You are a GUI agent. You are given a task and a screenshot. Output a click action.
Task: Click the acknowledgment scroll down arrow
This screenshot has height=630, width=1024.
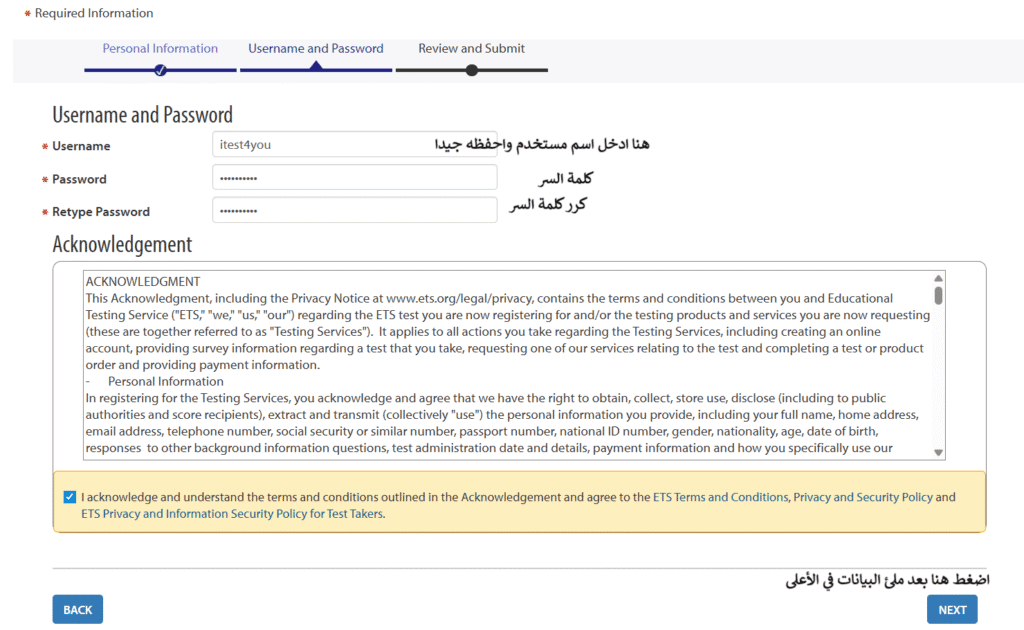[938, 452]
